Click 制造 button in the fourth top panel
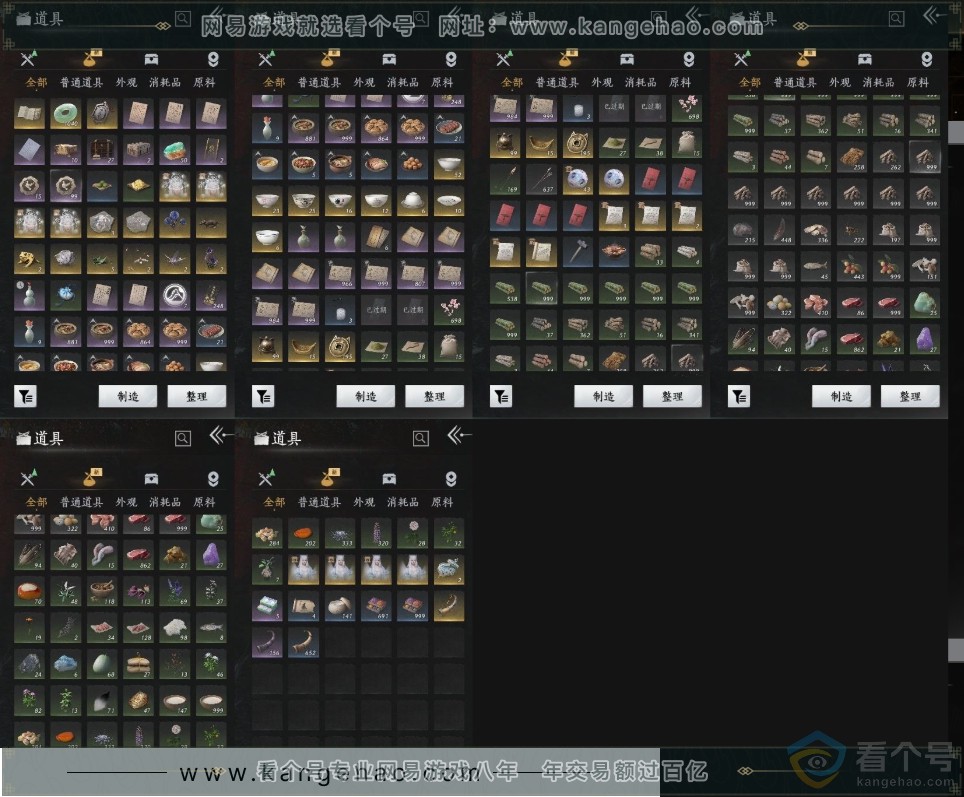The width and height of the screenshot is (964, 797). point(842,397)
